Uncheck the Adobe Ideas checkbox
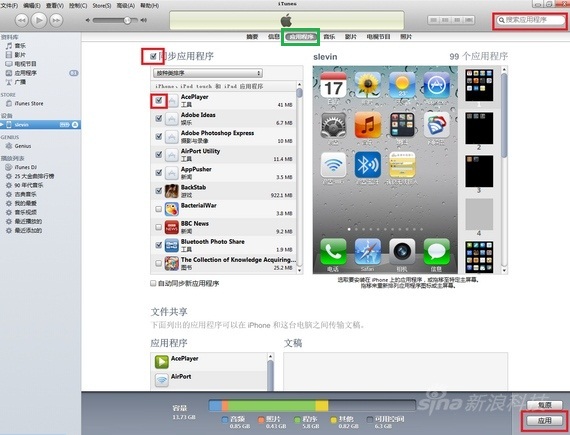Viewport: 570px width, 435px height. [x=158, y=118]
